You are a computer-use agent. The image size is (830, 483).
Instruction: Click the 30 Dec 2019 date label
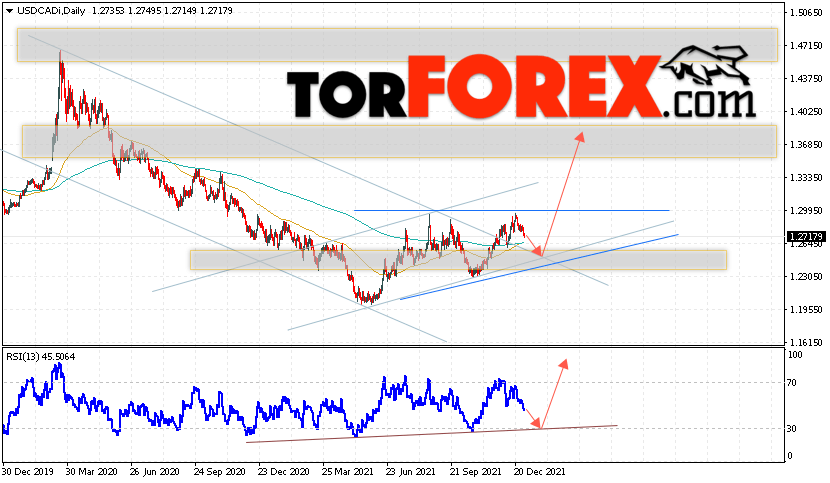[28, 471]
